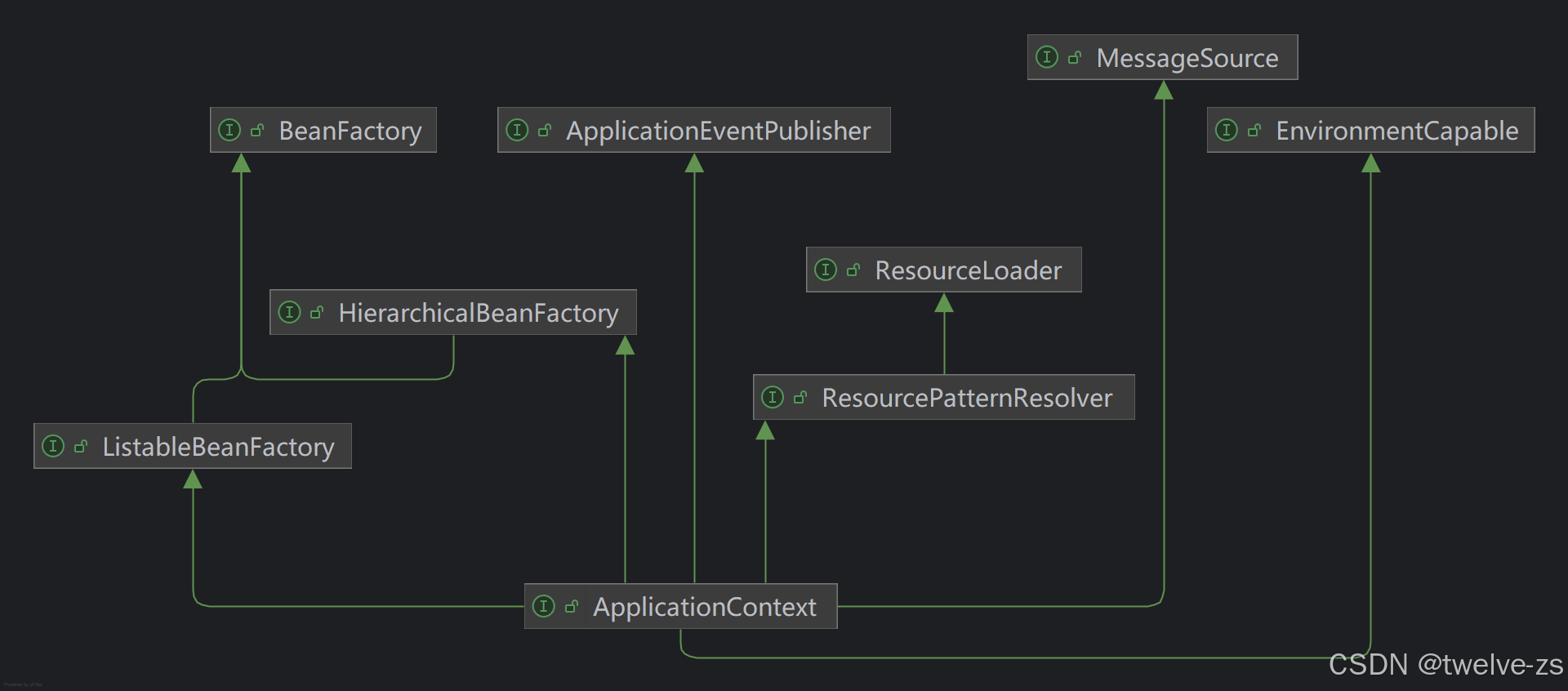The image size is (1568, 691).
Task: Click the interface icon on the MessageSource node
Action: point(1047,57)
